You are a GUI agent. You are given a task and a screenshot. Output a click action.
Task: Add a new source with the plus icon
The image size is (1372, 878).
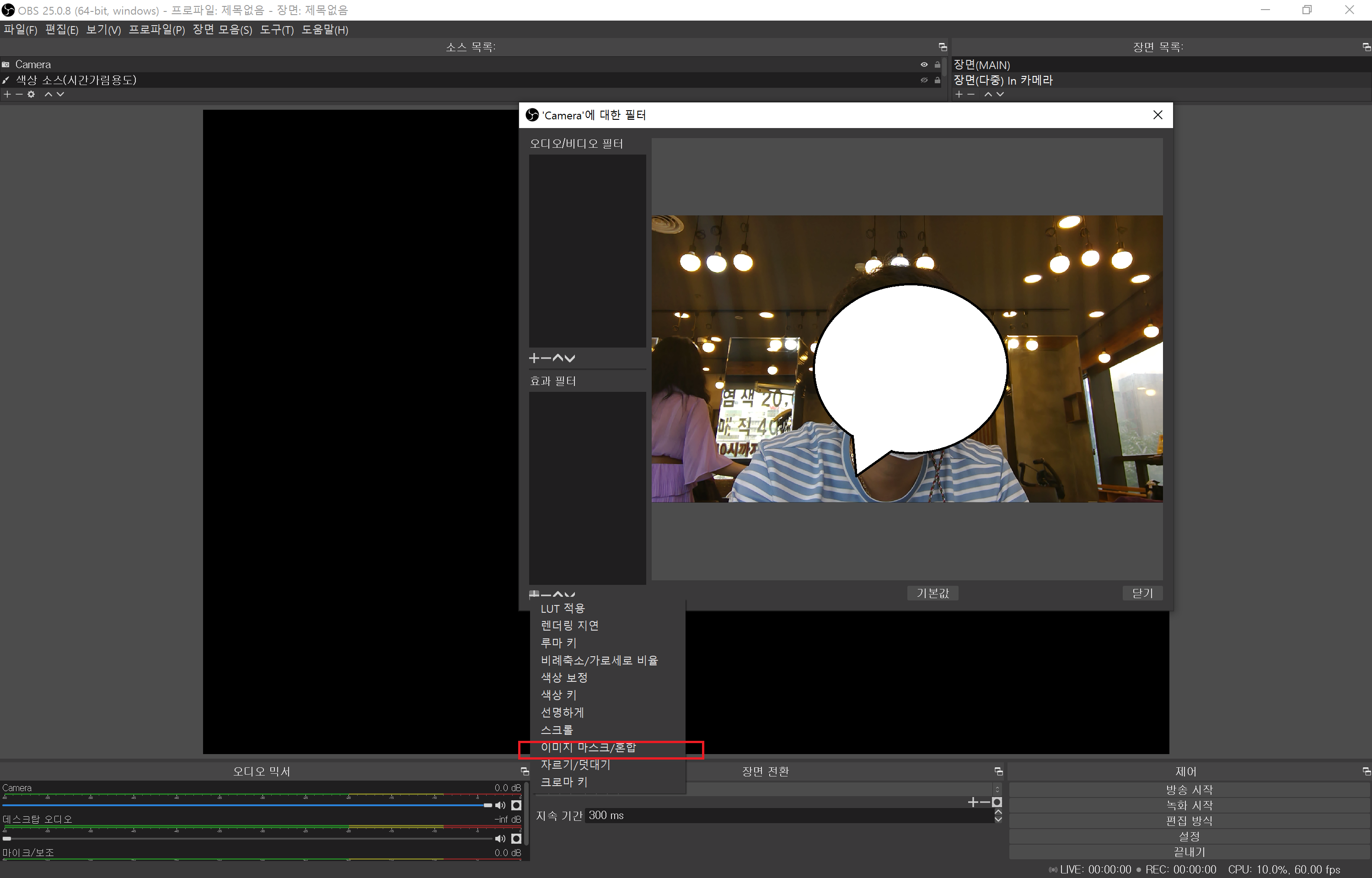coord(7,94)
